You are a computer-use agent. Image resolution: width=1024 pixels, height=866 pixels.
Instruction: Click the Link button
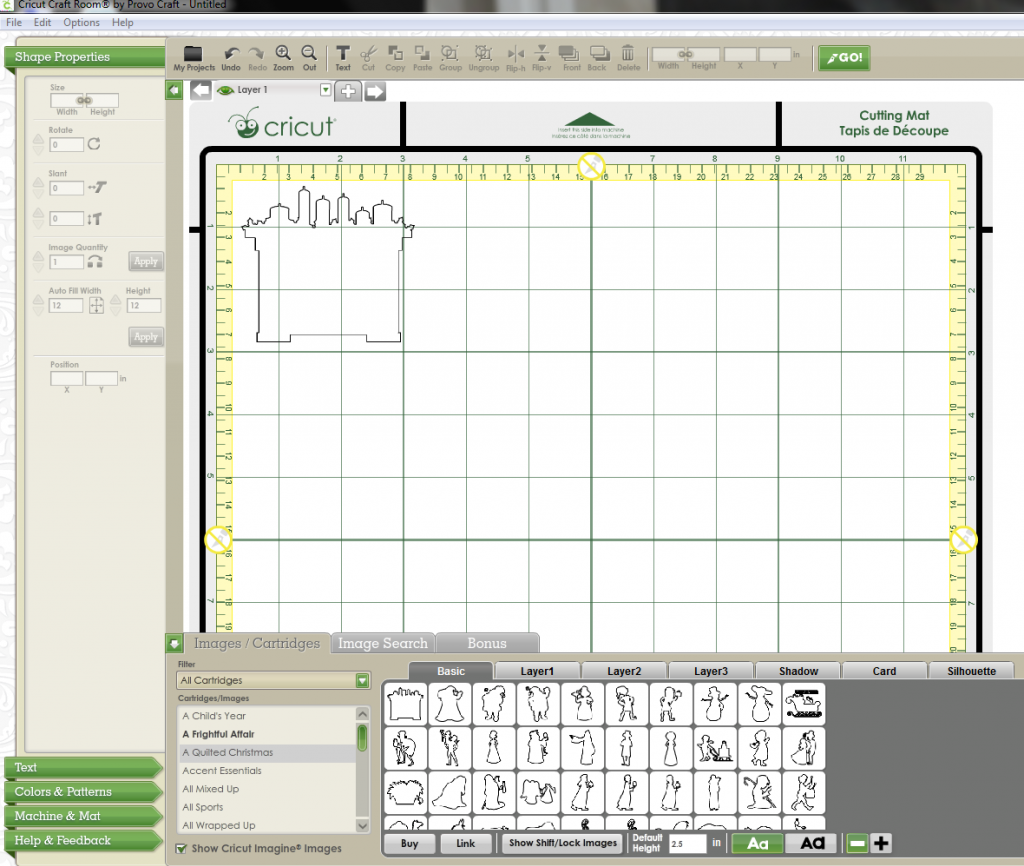tap(466, 843)
